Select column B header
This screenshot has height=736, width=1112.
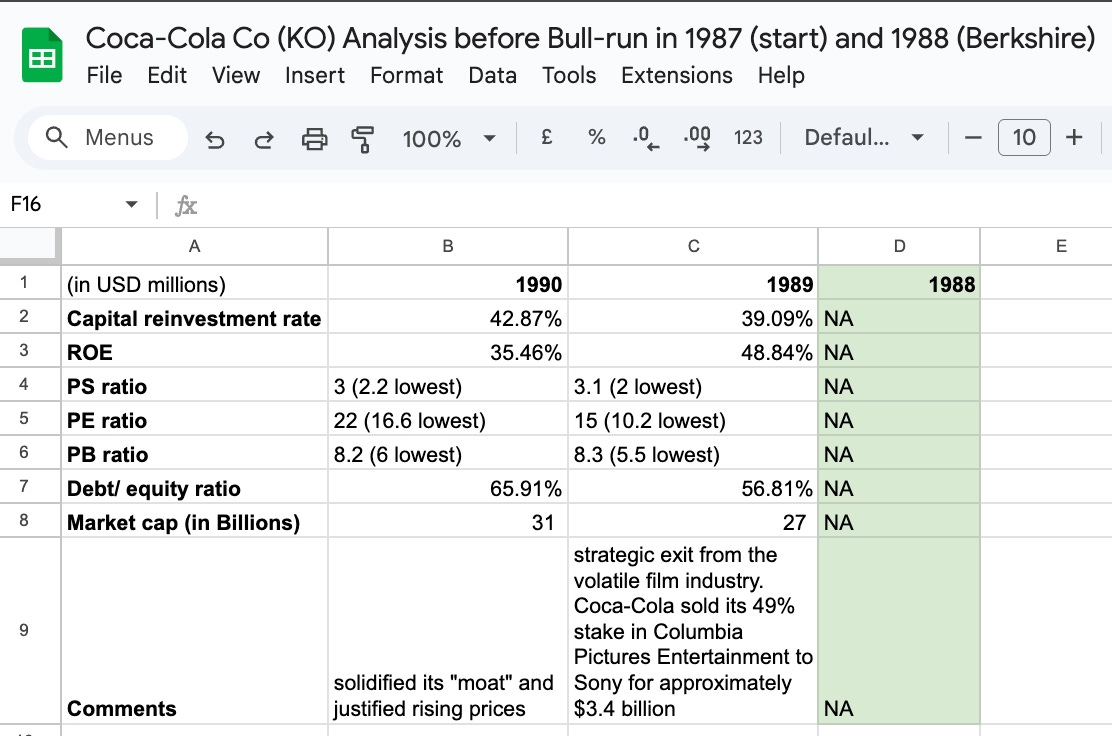coord(447,246)
